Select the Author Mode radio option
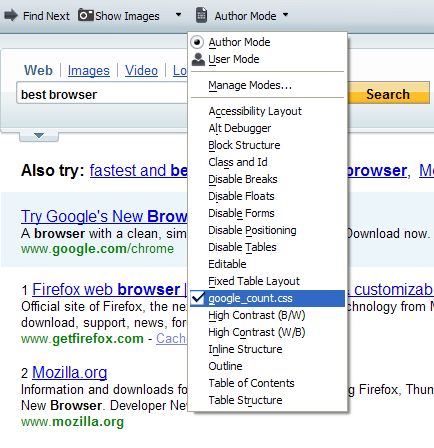The height and width of the screenshot is (448, 434). [x=197, y=42]
